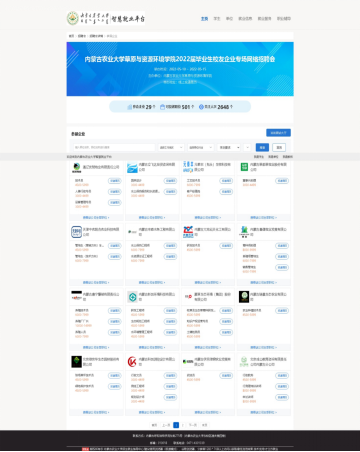Click the blue button above the search bar
The width and height of the screenshot is (360, 452).
[x=278, y=133]
